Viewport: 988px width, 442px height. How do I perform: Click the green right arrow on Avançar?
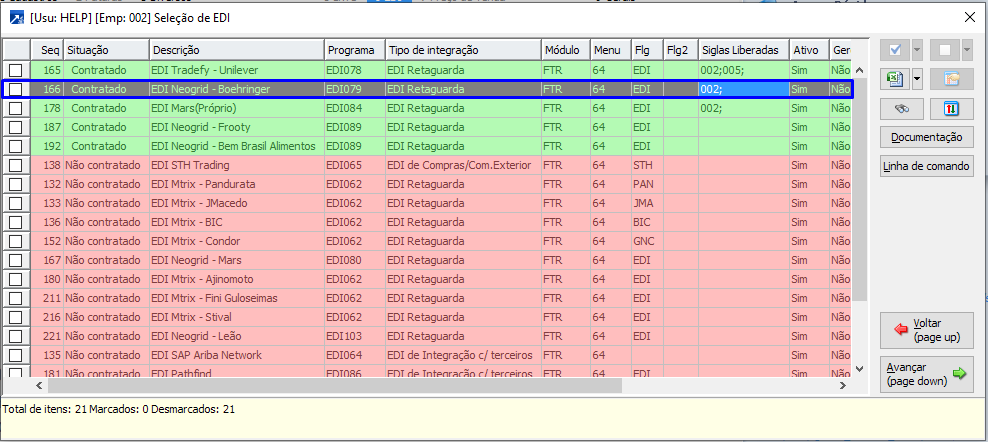coord(959,374)
